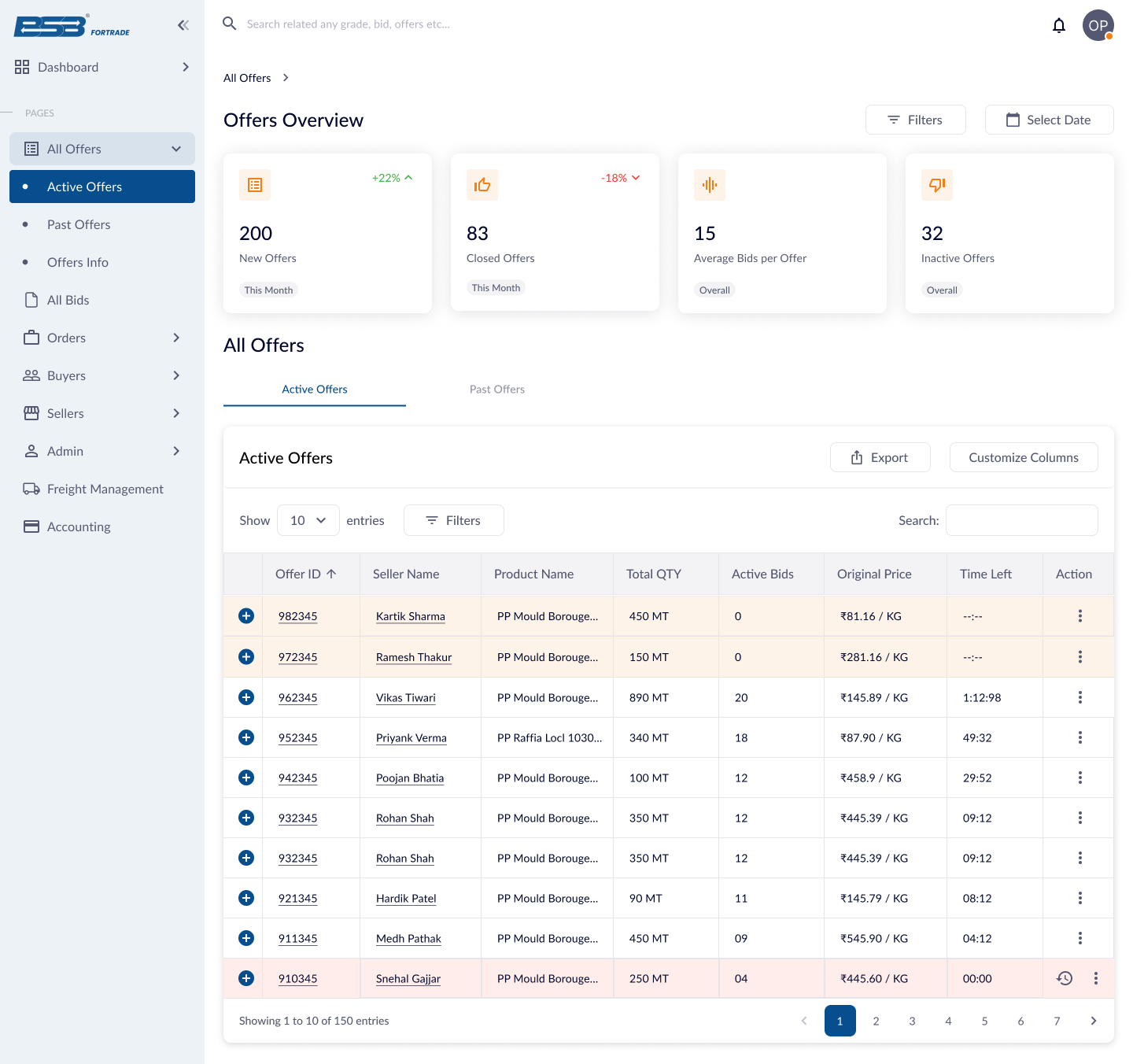
Task: Collapse the left sidebar with double chevron
Action: [183, 24]
